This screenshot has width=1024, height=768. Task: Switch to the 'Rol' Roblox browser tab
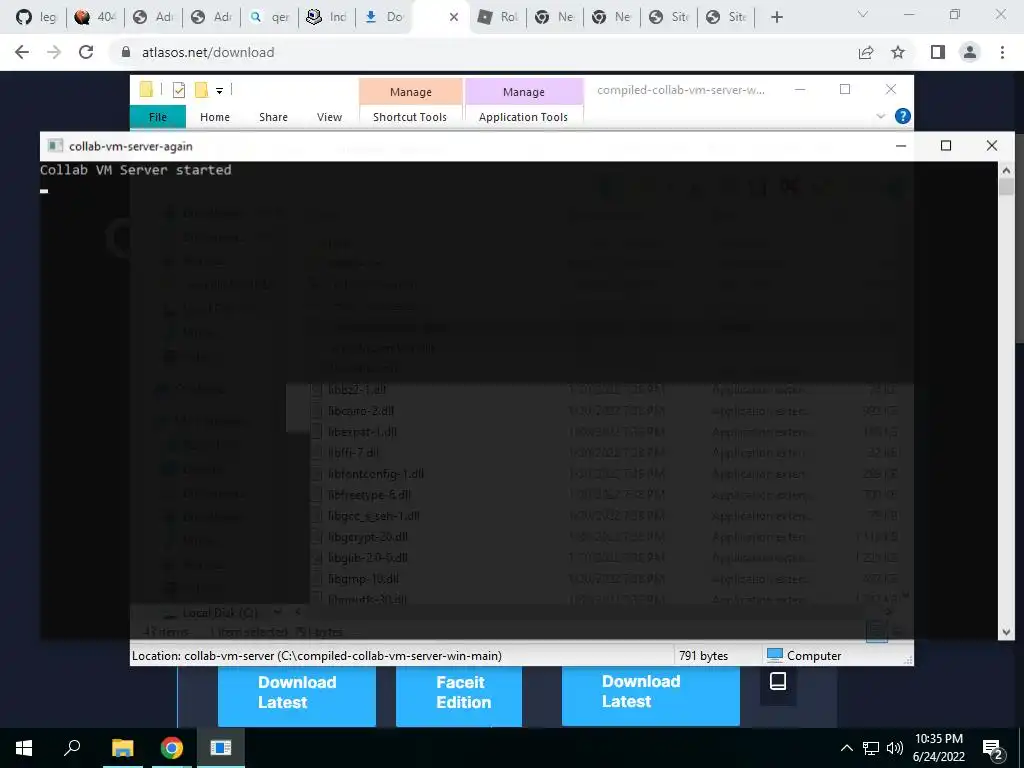pos(497,17)
